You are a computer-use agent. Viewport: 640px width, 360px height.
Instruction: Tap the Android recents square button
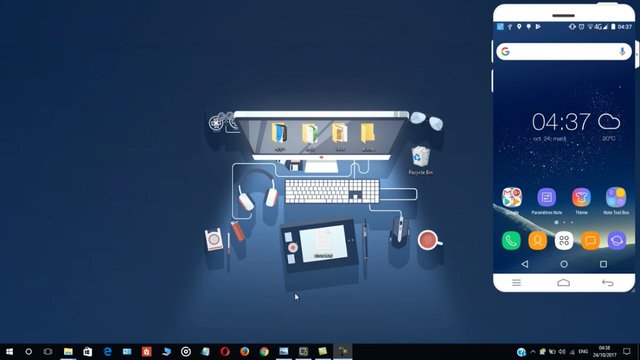pyautogui.click(x=603, y=264)
